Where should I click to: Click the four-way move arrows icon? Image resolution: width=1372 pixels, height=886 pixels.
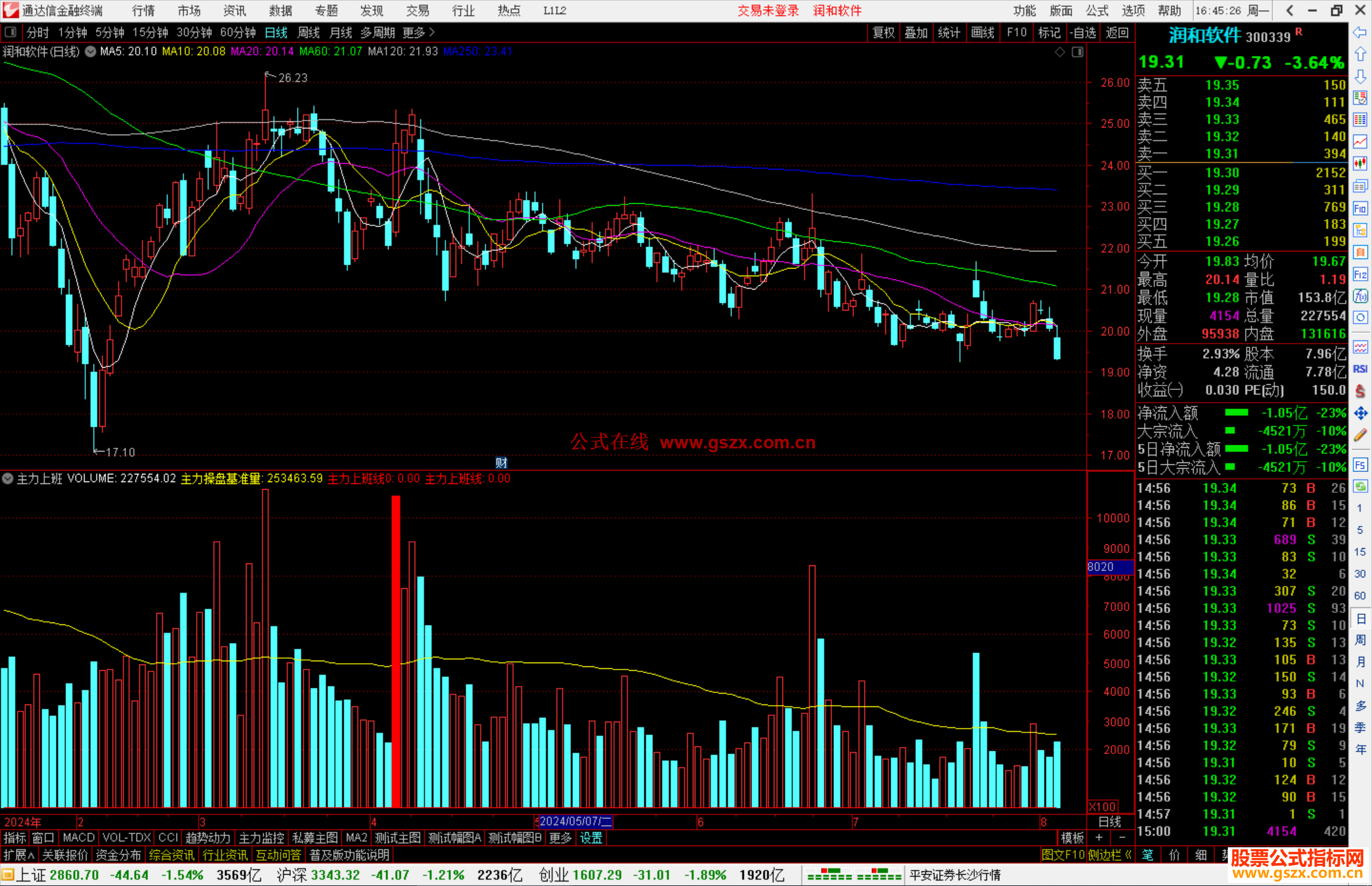(x=1360, y=413)
